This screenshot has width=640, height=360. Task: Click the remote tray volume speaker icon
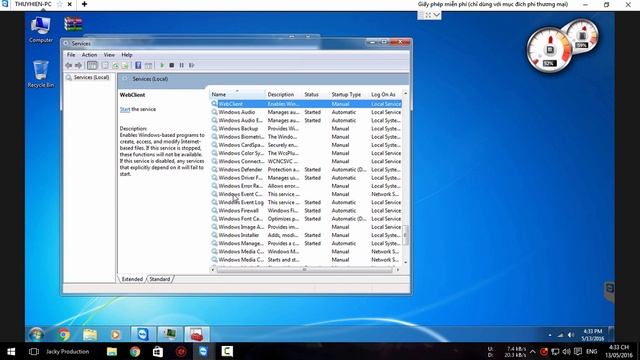click(571, 335)
